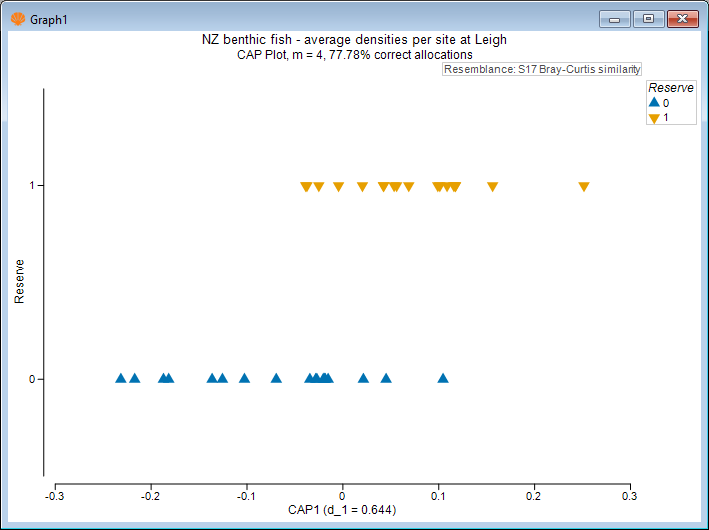
Task: Click the -0.3 tick label on x-axis
Action: (54, 495)
